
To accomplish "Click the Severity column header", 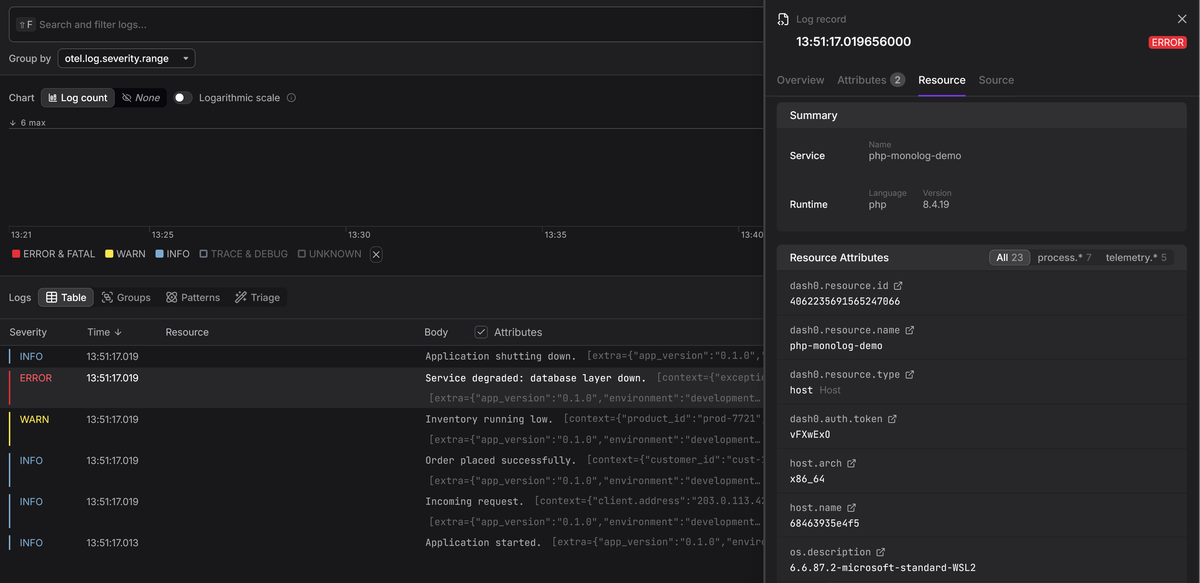I will [x=28, y=332].
